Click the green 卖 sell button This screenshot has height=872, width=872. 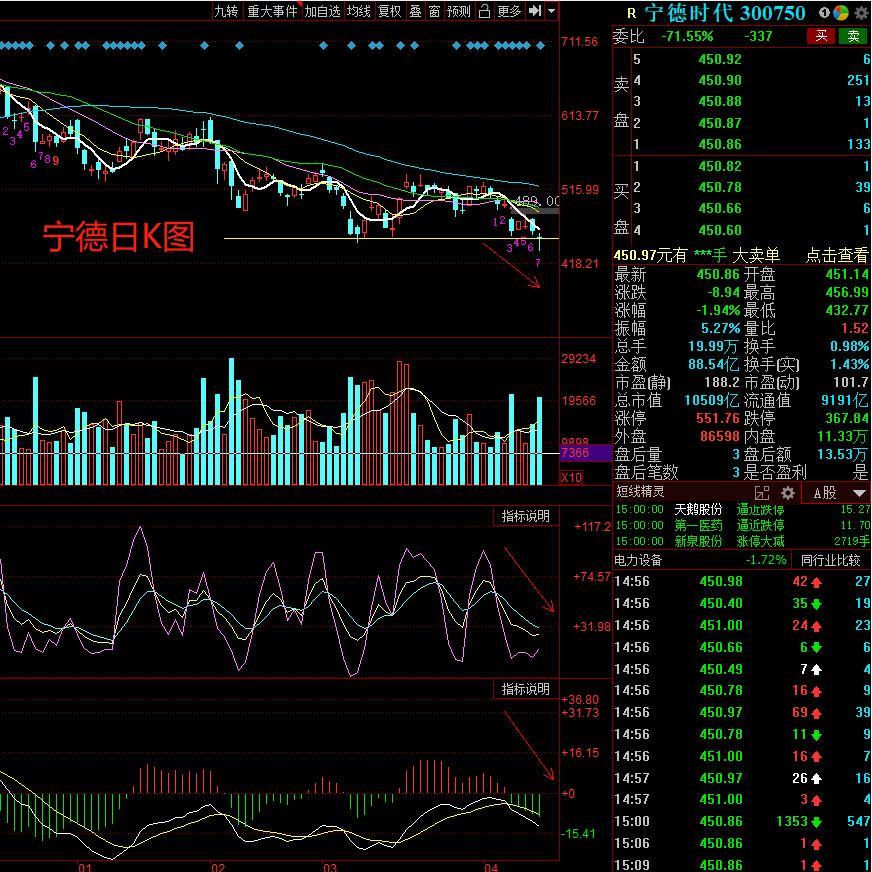[853, 36]
